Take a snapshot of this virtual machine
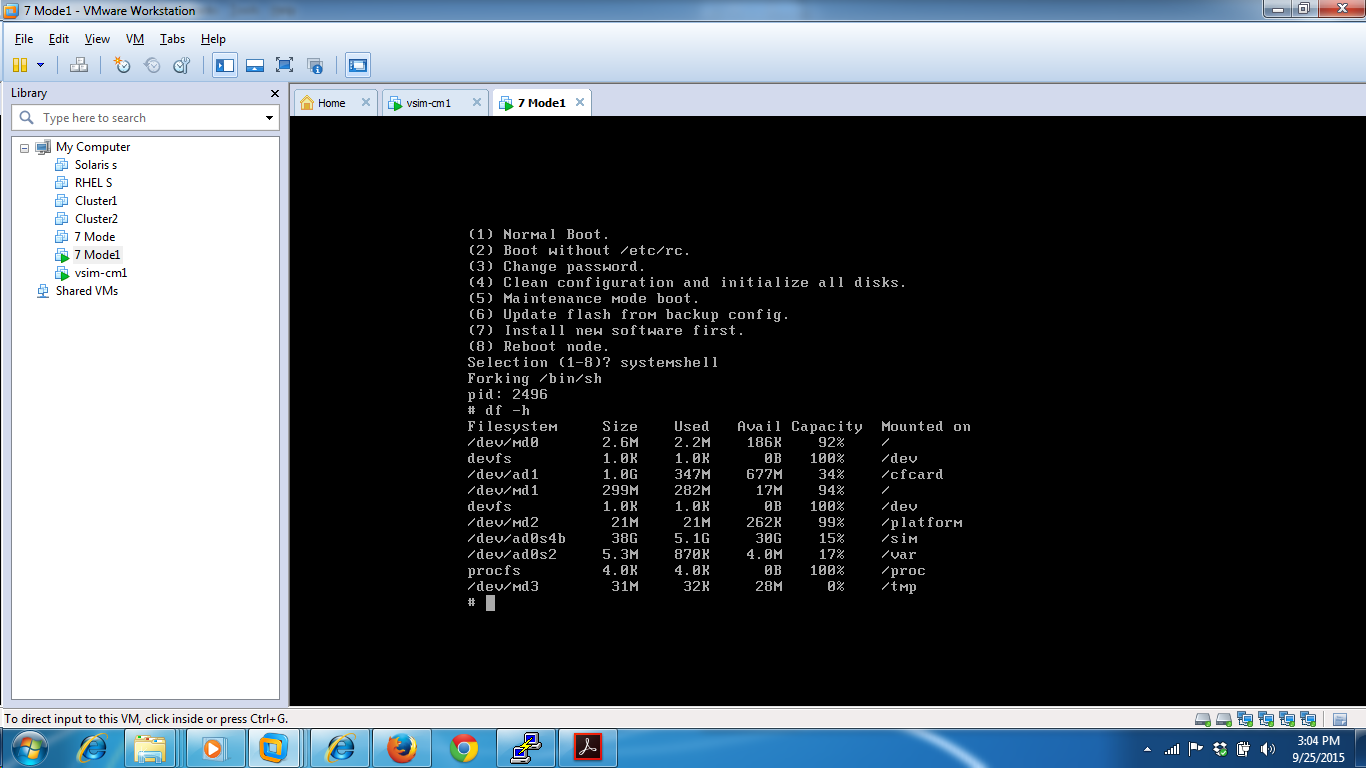Image resolution: width=1366 pixels, height=768 pixels. (x=122, y=65)
